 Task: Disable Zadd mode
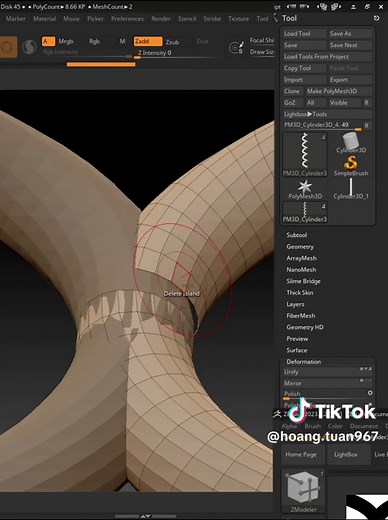(148, 41)
